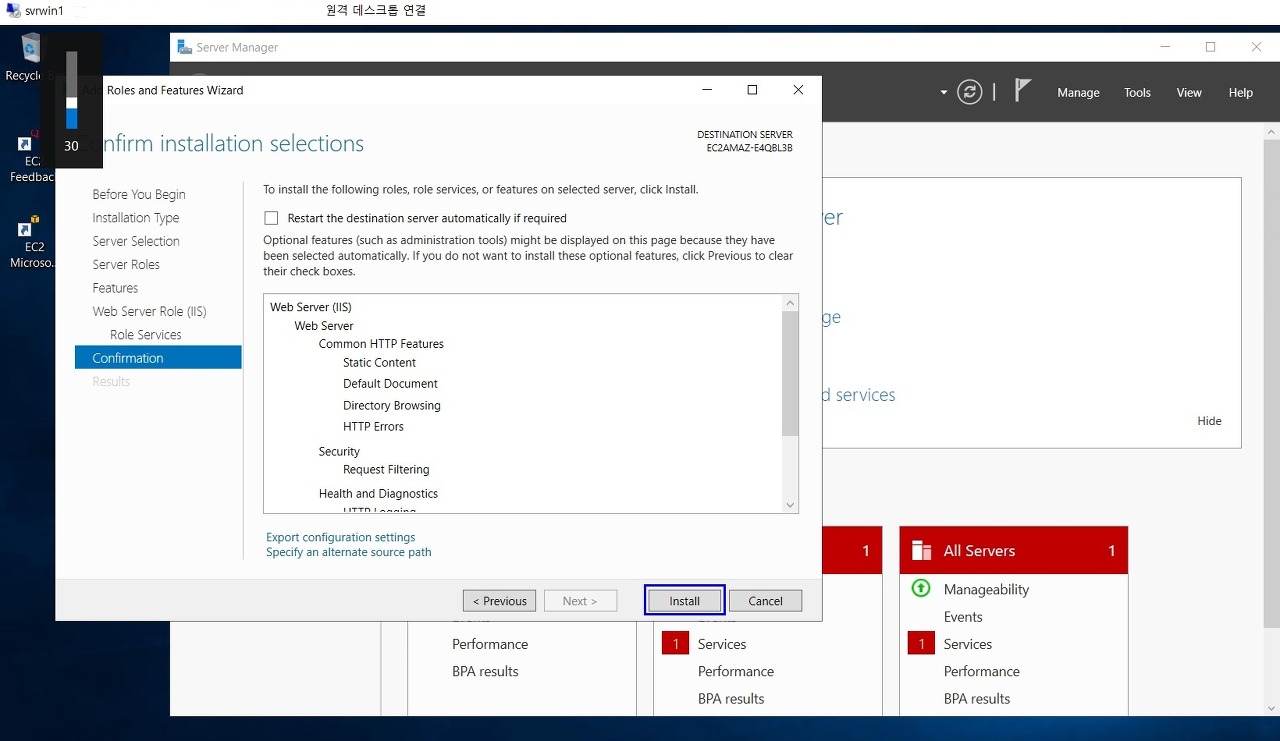Click the green Manageability status icon
Viewport: 1280px width, 741px height.
pos(922,589)
